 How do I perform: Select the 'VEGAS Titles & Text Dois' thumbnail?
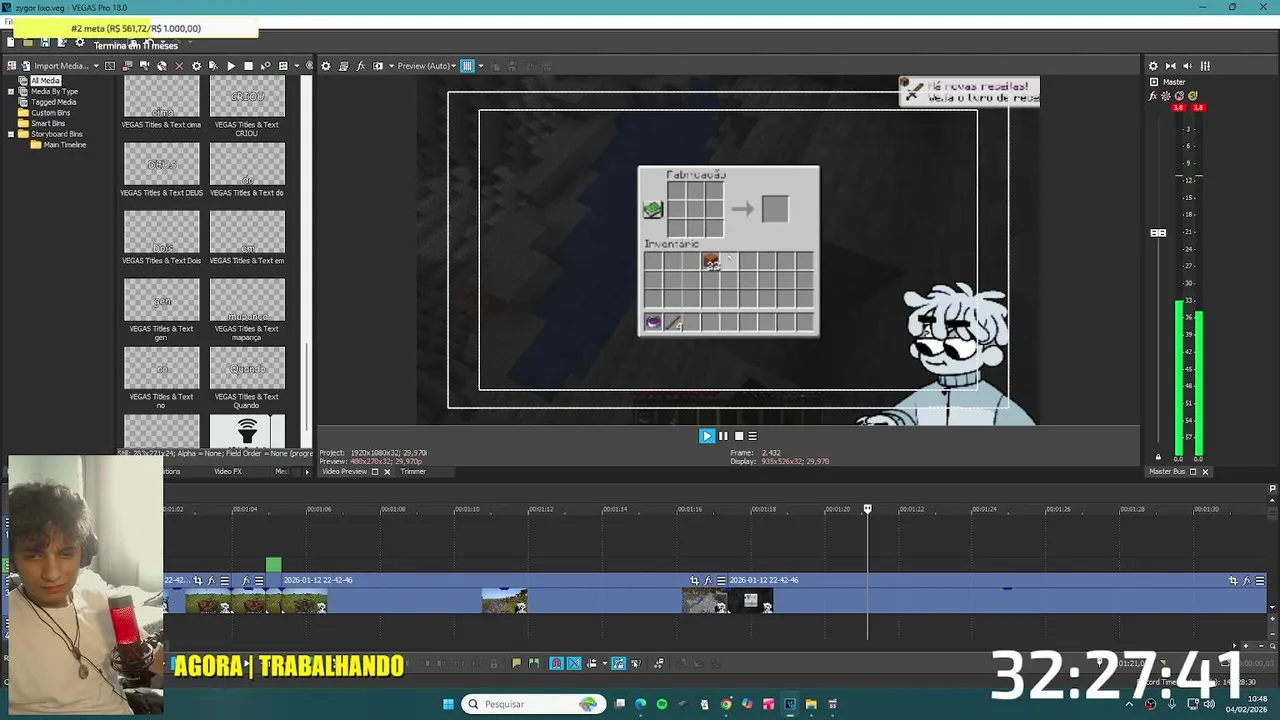pyautogui.click(x=162, y=232)
